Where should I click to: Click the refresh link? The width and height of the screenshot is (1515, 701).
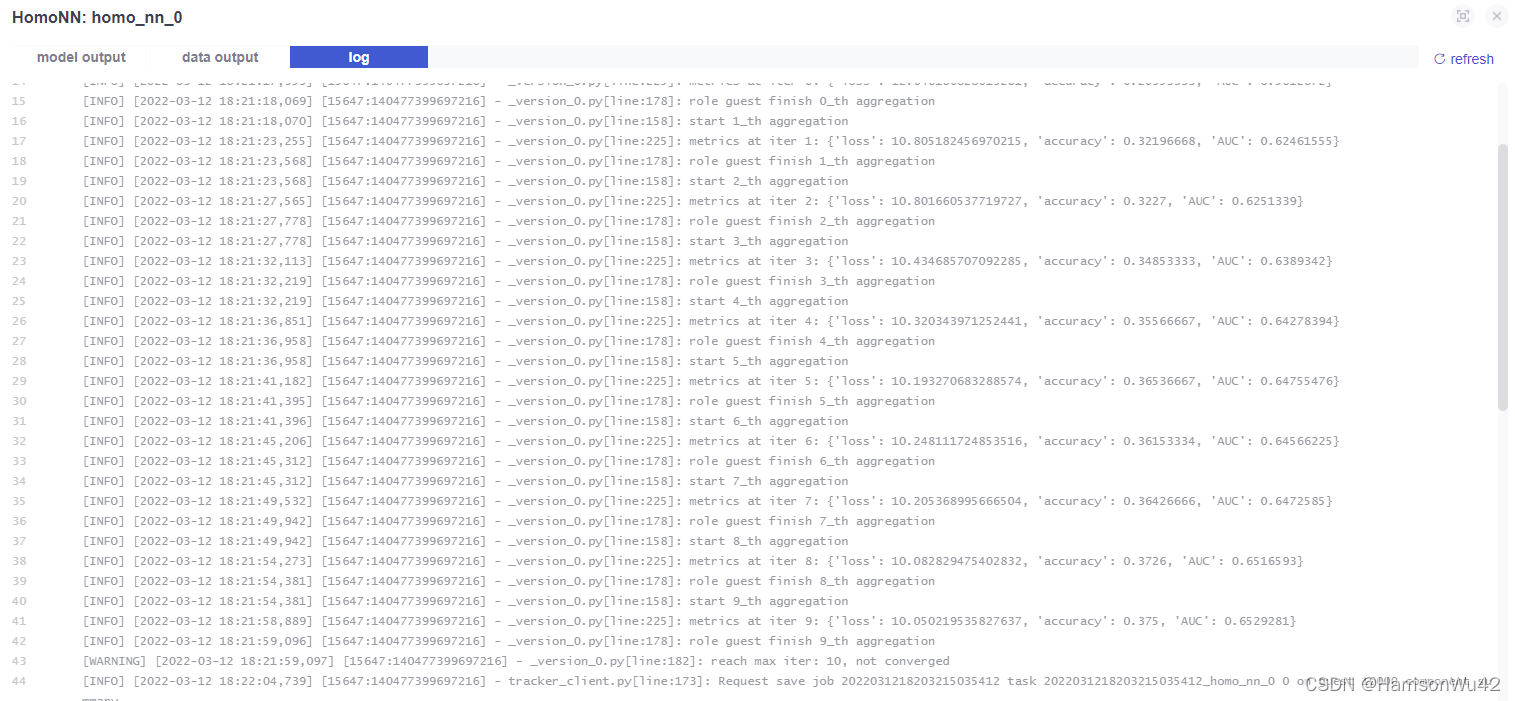[1464, 59]
